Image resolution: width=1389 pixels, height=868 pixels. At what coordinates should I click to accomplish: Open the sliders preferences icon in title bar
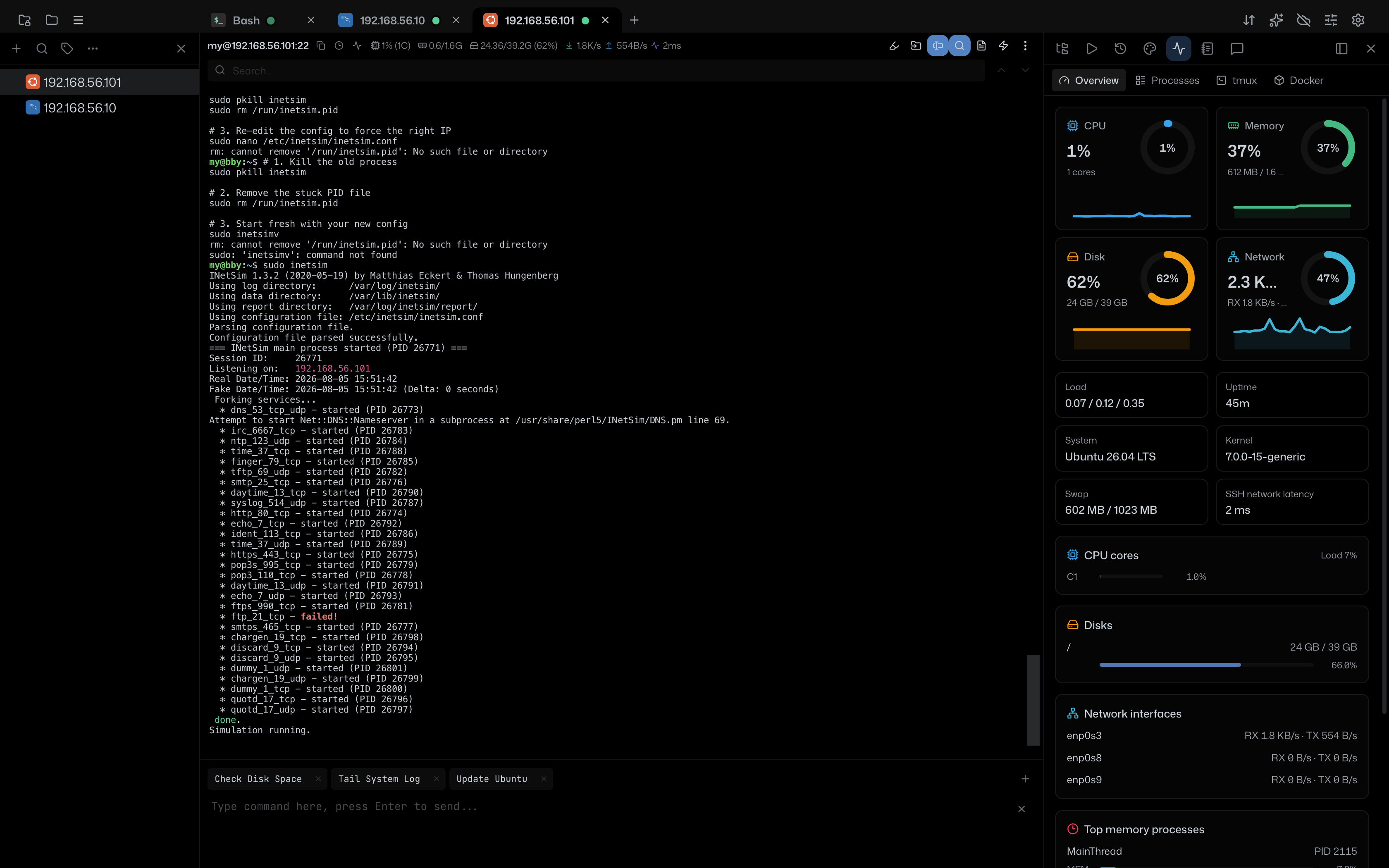tap(1331, 20)
